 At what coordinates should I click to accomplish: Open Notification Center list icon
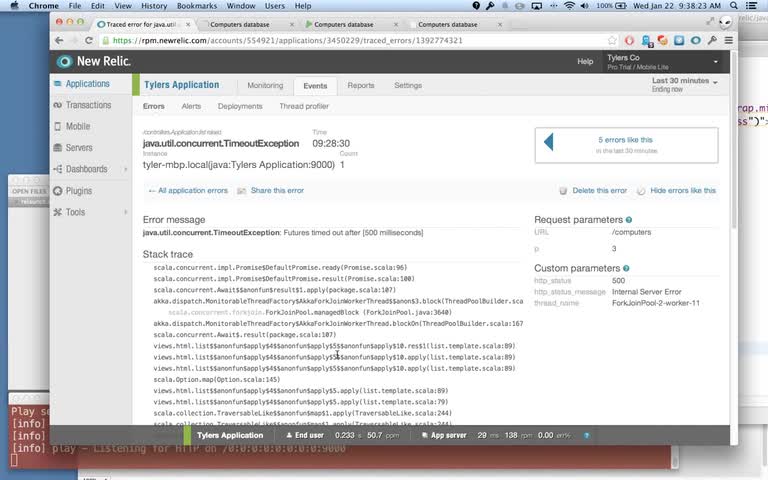(751, 6)
